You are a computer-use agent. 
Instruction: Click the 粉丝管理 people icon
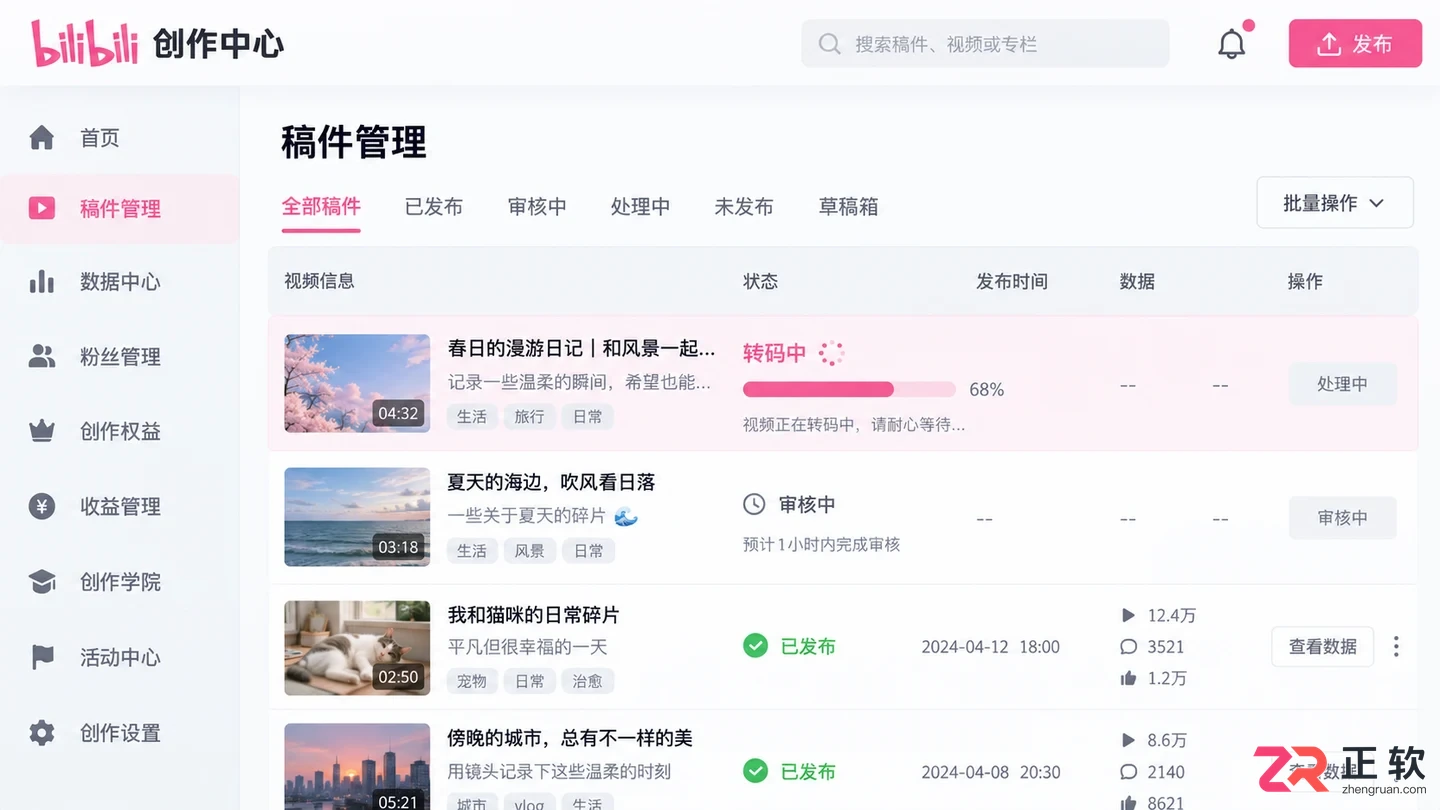pos(42,356)
